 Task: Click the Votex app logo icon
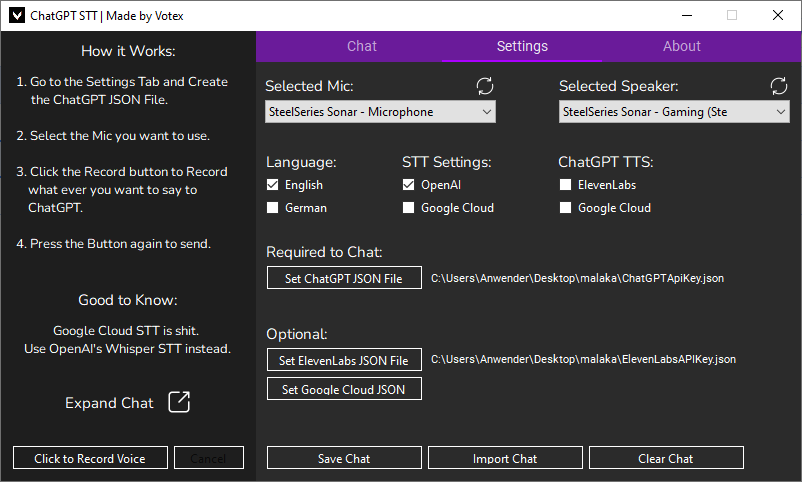[x=15, y=16]
